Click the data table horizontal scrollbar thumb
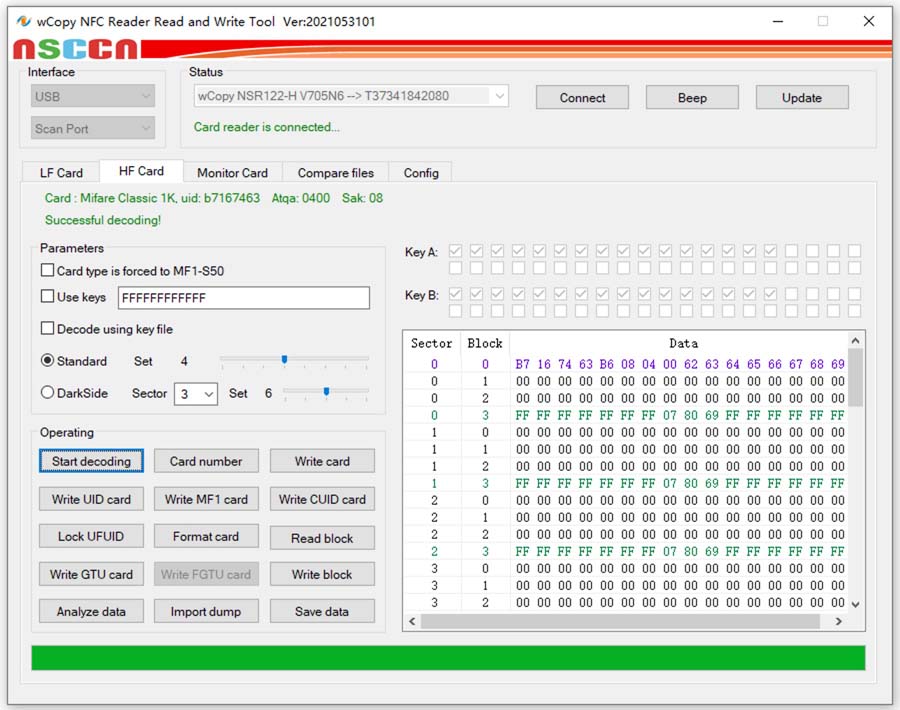This screenshot has height=710, width=900. 620,621
